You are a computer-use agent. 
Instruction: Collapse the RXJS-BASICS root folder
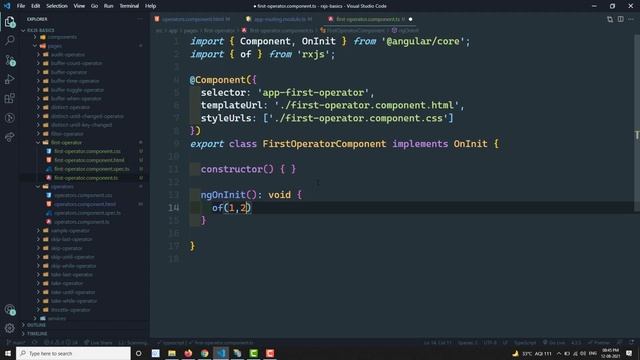click(40, 30)
